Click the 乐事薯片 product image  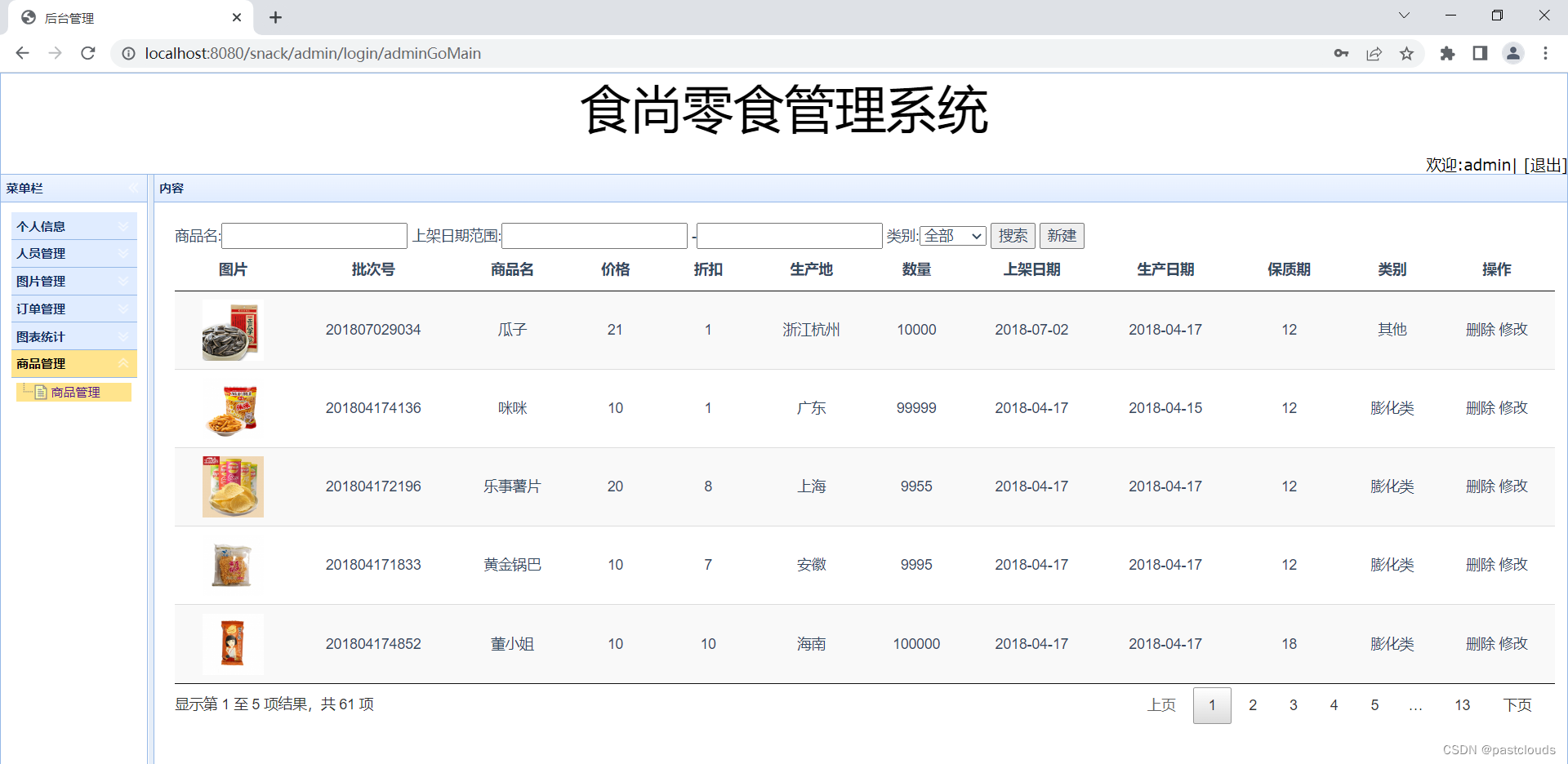233,487
